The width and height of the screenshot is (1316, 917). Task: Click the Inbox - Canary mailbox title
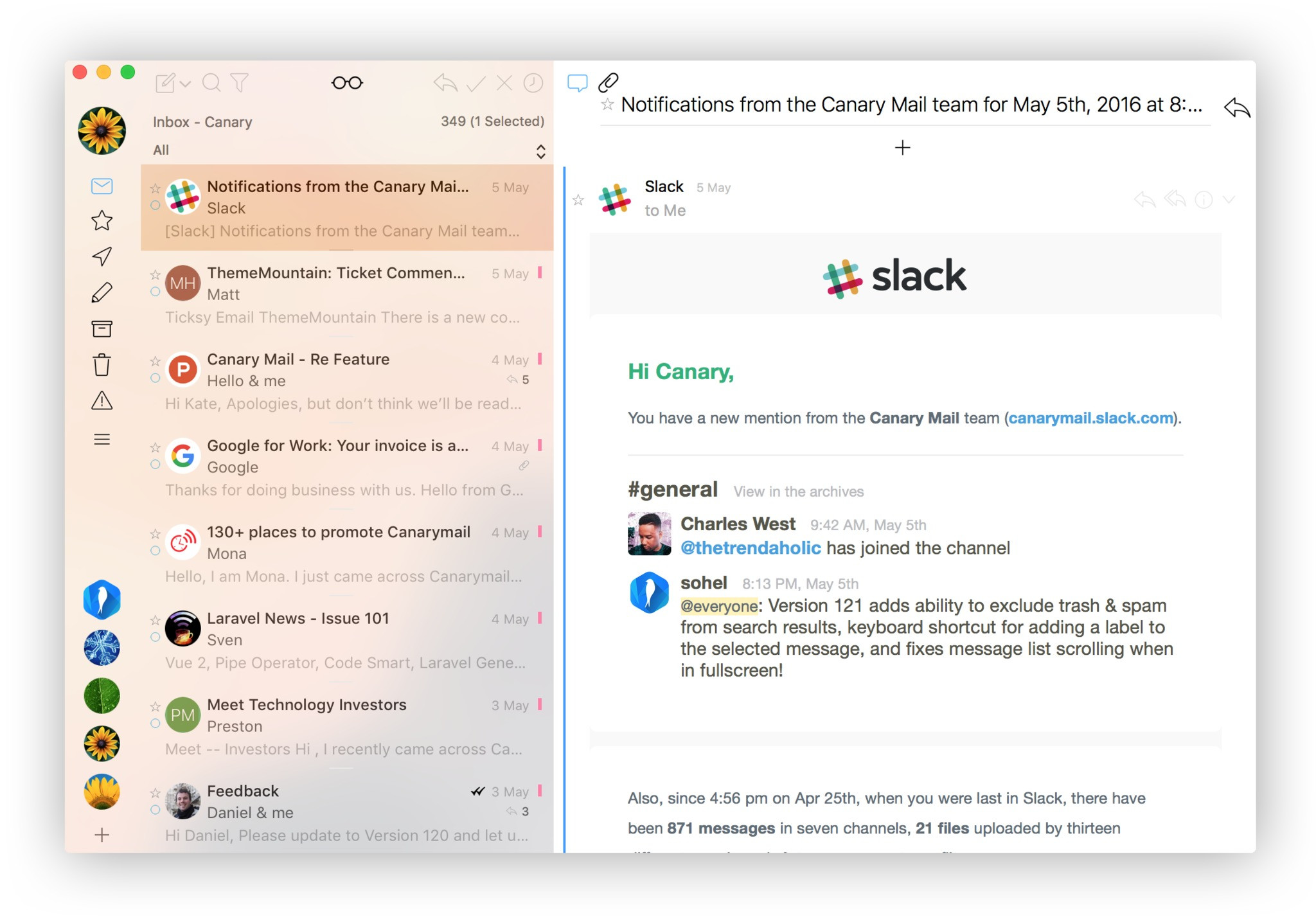pyautogui.click(x=202, y=122)
